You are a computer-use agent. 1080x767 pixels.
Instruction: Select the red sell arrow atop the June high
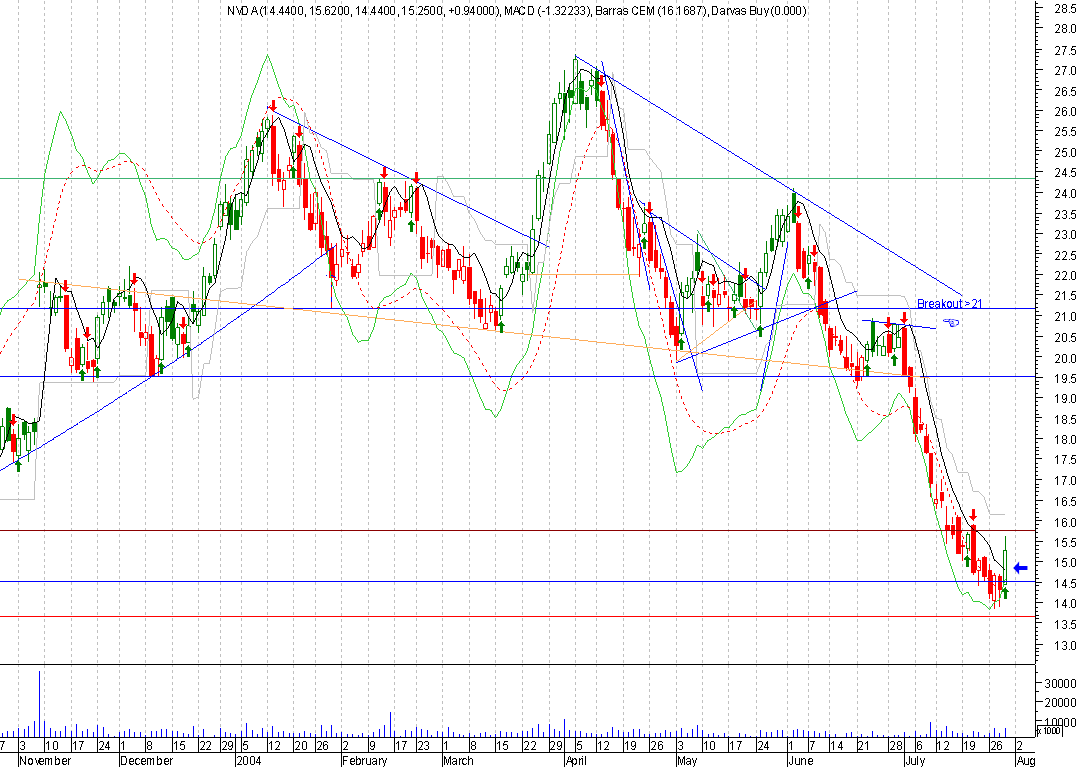(796, 210)
